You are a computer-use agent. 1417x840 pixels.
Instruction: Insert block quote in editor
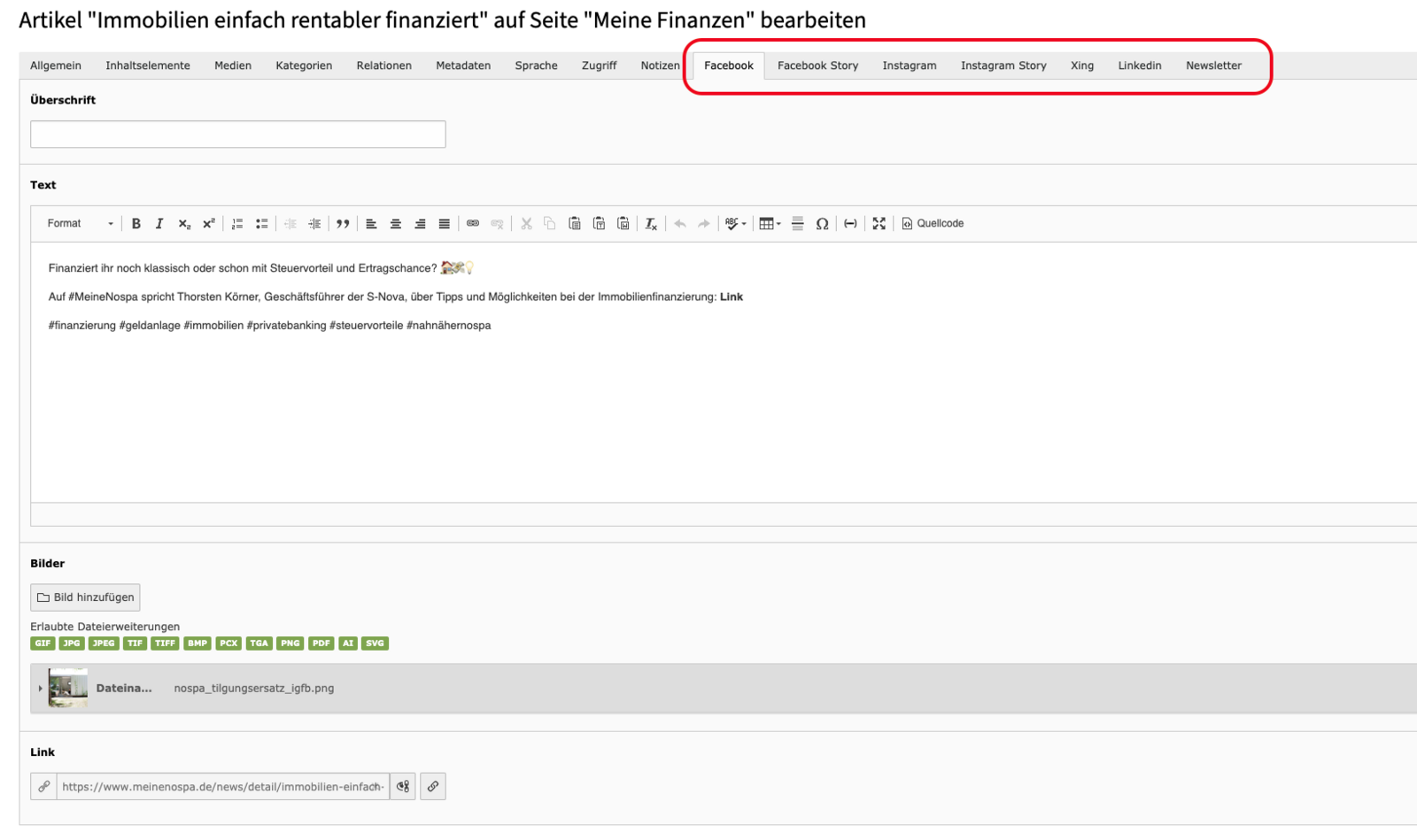click(343, 224)
